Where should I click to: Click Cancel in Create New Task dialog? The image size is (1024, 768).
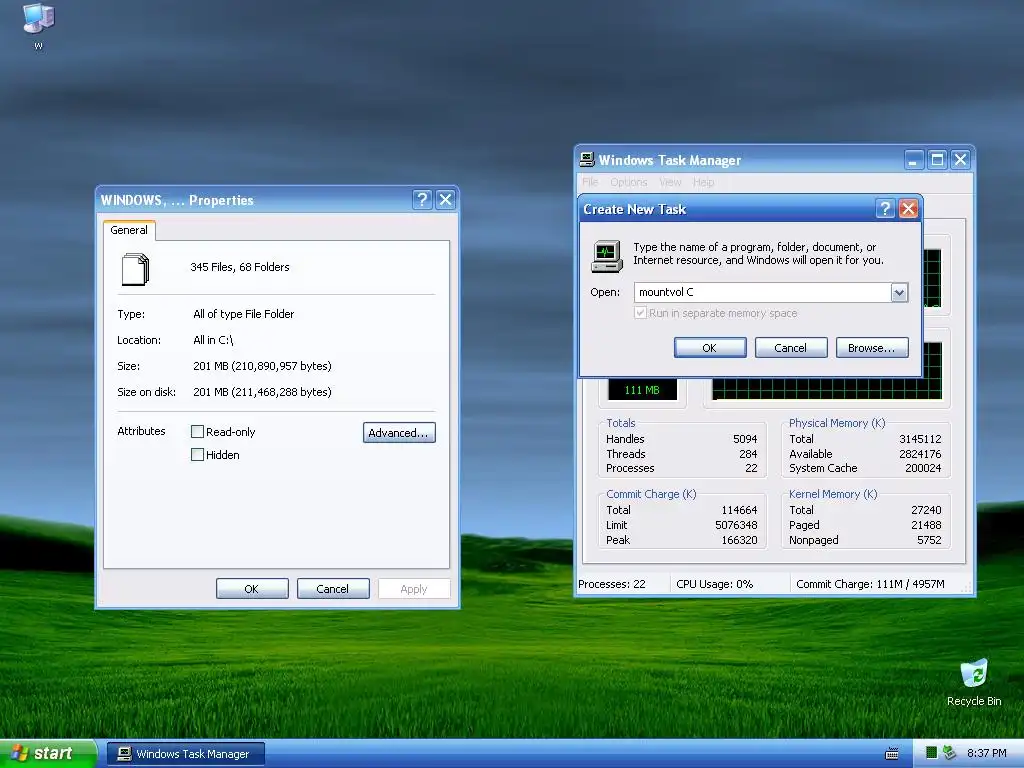(x=791, y=348)
